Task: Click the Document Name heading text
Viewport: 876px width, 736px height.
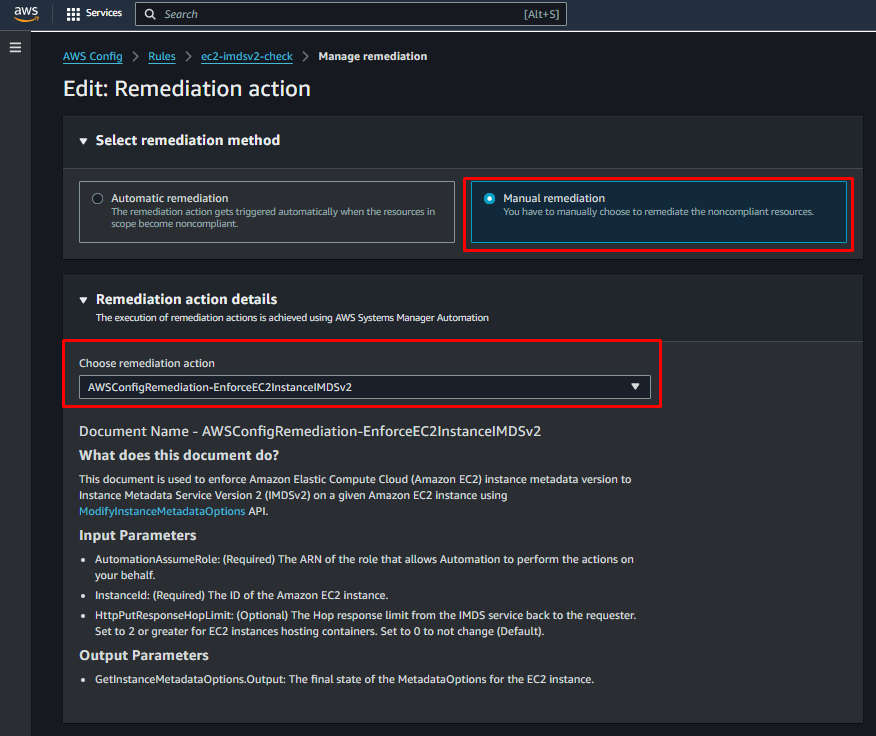Action: (x=310, y=431)
